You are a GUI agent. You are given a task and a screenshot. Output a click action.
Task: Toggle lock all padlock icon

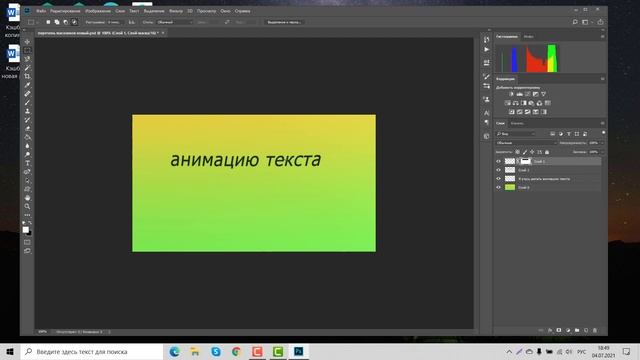[547, 152]
